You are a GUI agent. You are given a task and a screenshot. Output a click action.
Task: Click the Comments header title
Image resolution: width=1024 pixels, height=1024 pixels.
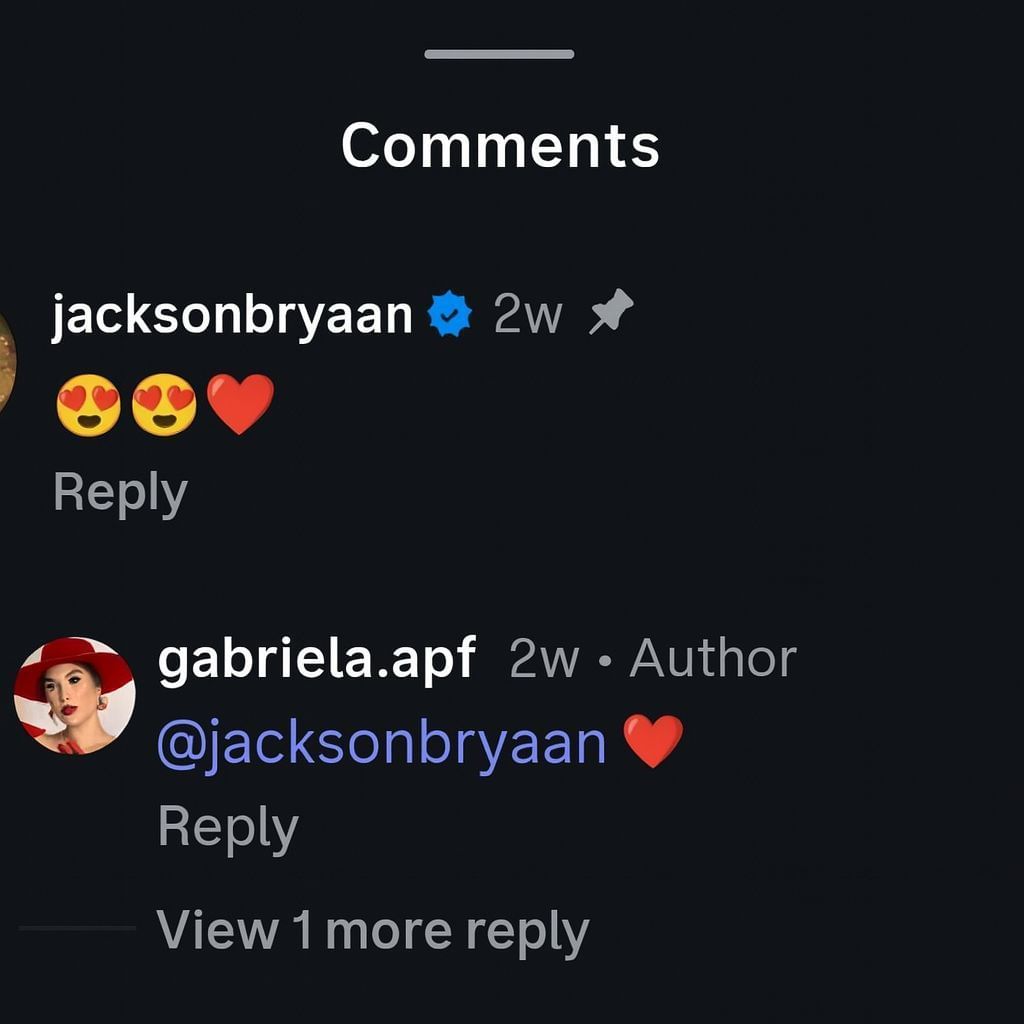pos(500,145)
